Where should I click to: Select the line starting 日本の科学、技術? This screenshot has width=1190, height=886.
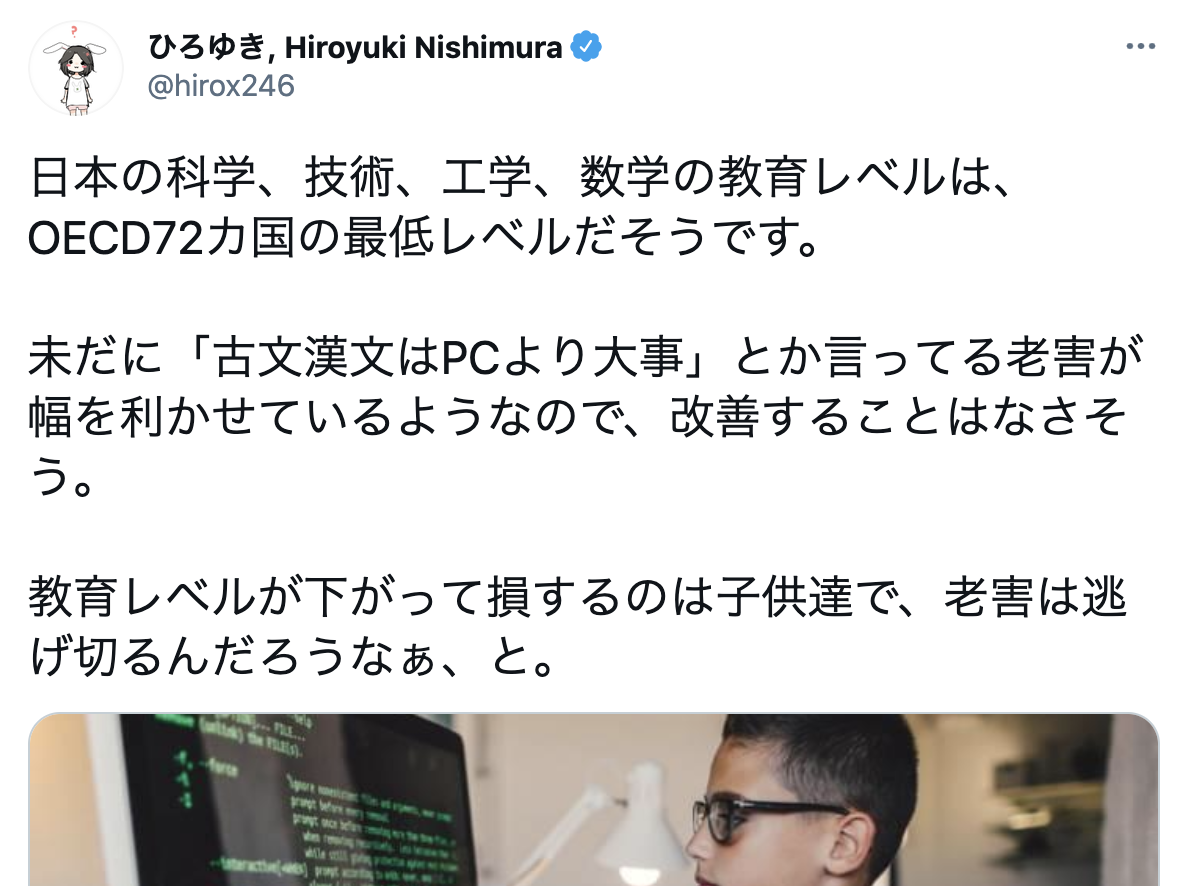[x=521, y=177]
